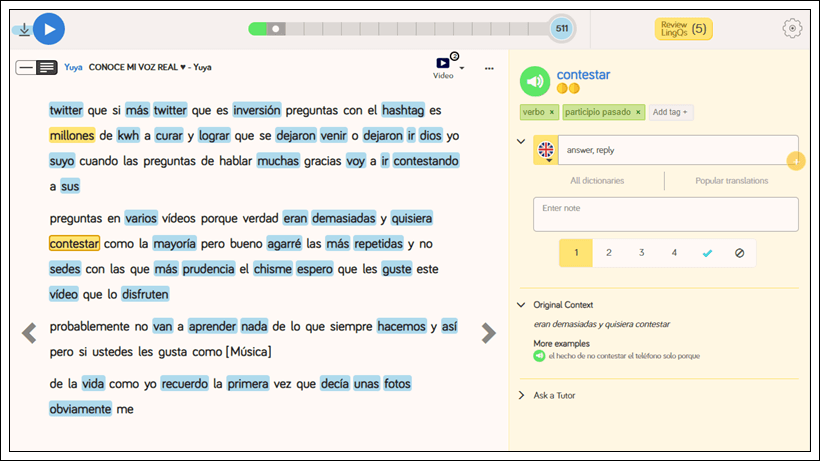Mark the word as ignored with the slash-circle icon
This screenshot has width=820, height=461.
[x=739, y=253]
